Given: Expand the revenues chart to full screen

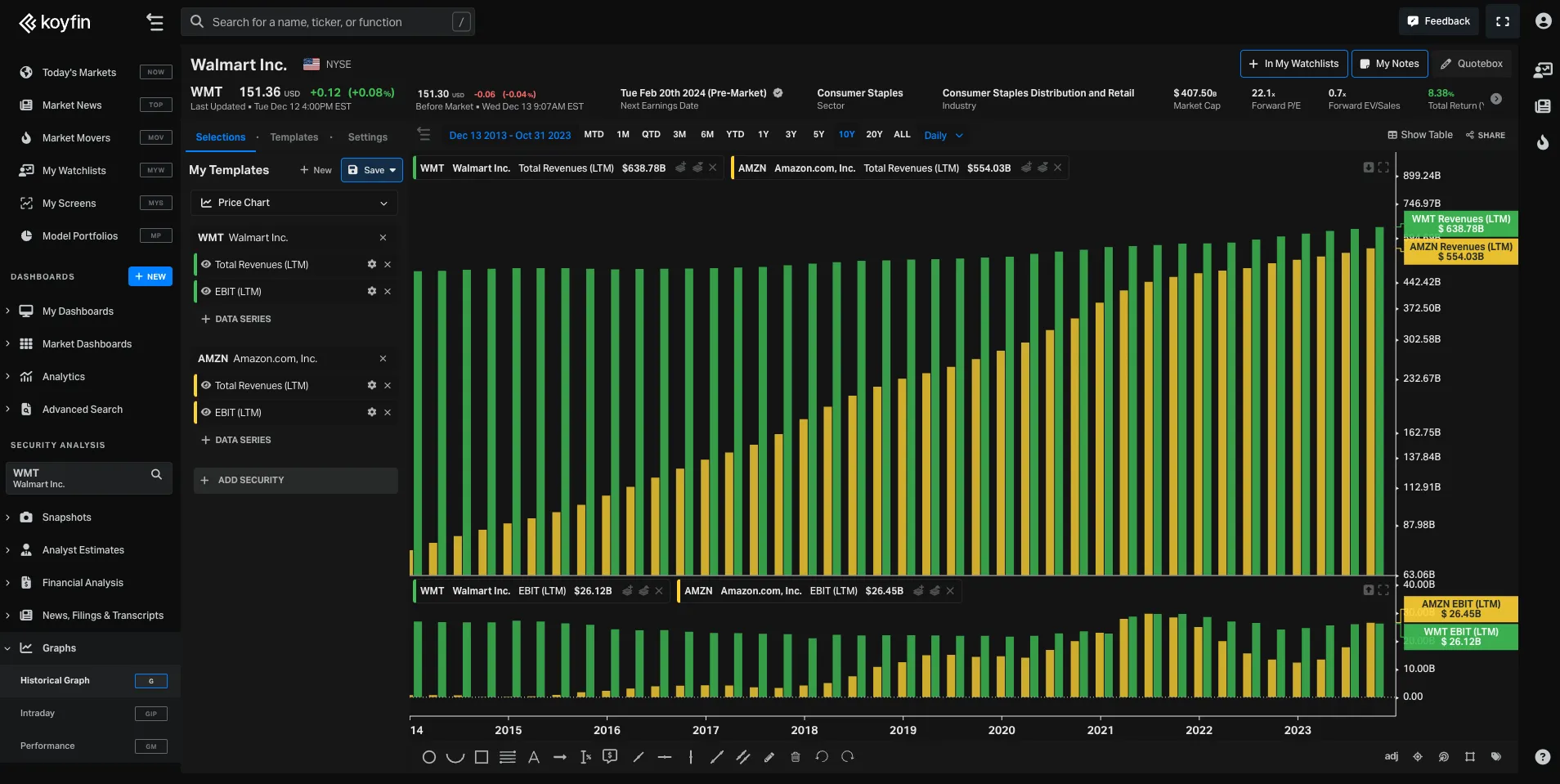Looking at the screenshot, I should point(1383,167).
